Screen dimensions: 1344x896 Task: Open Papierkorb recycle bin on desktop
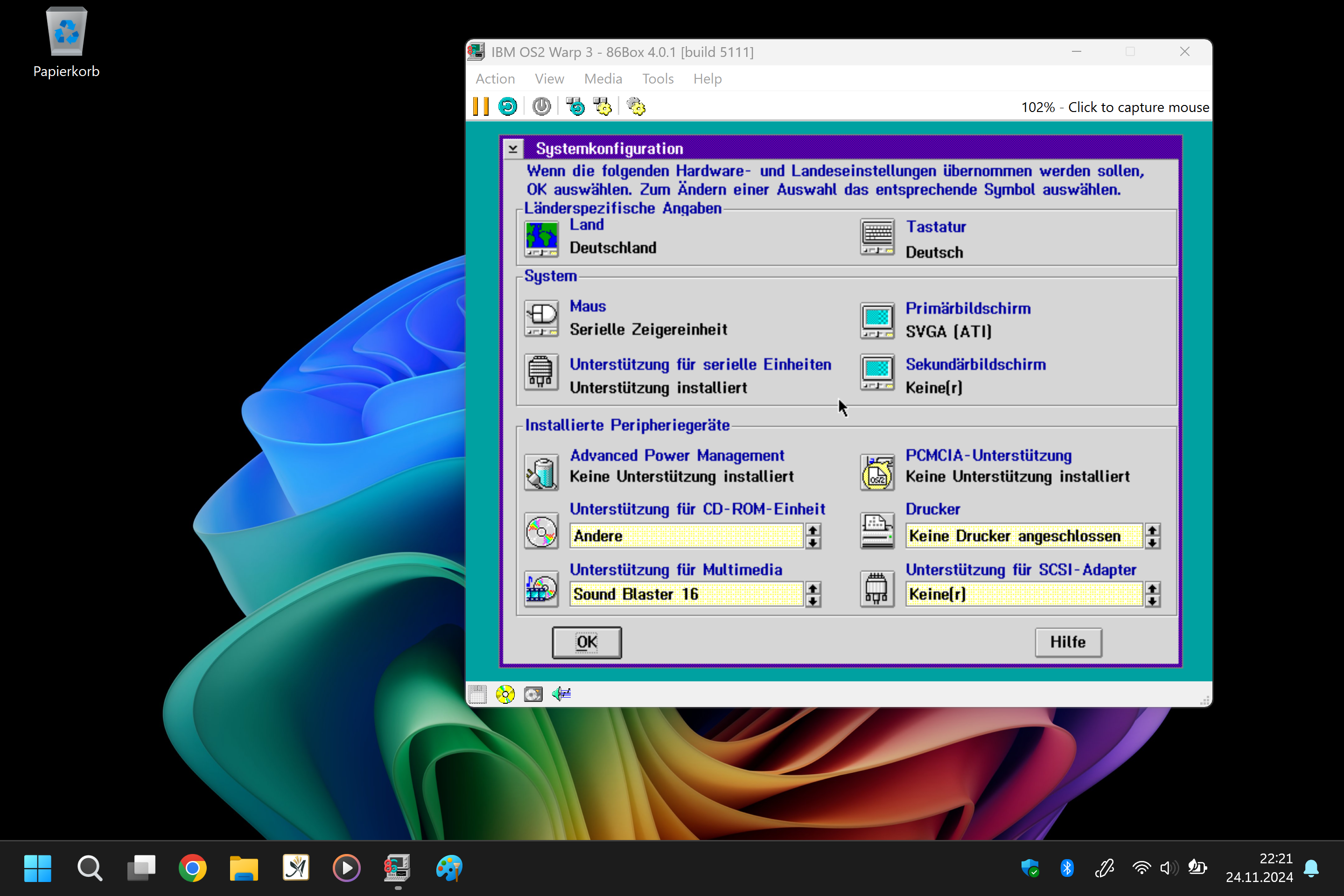[66, 43]
